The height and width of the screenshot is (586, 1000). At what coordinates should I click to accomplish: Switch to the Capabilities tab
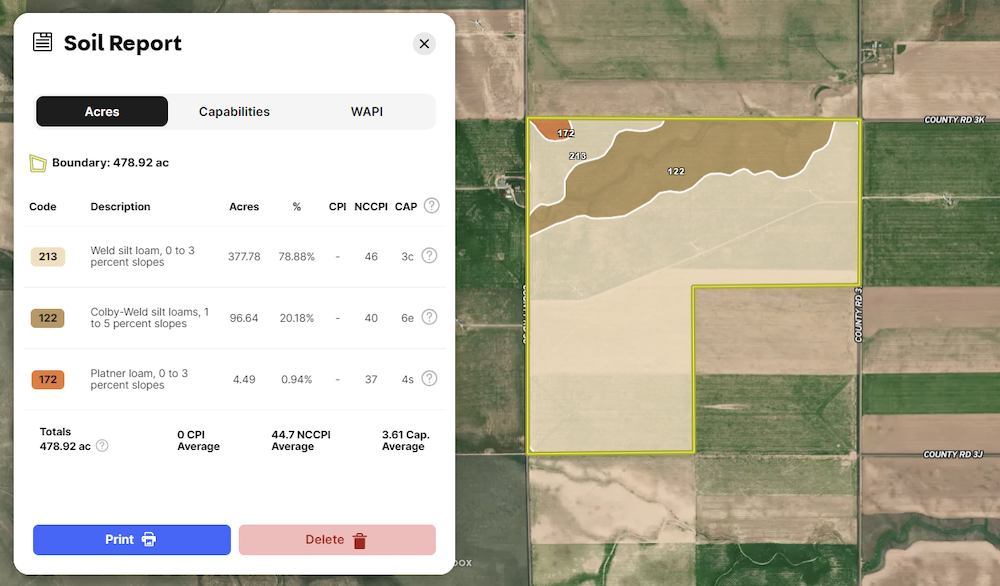234,112
